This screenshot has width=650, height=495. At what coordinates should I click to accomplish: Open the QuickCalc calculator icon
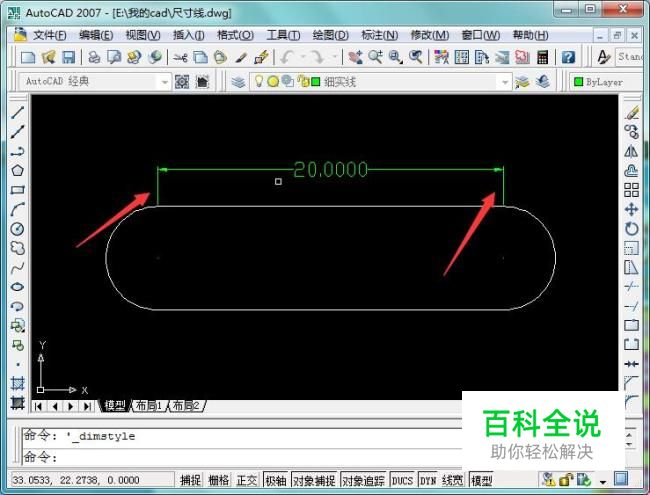542,57
